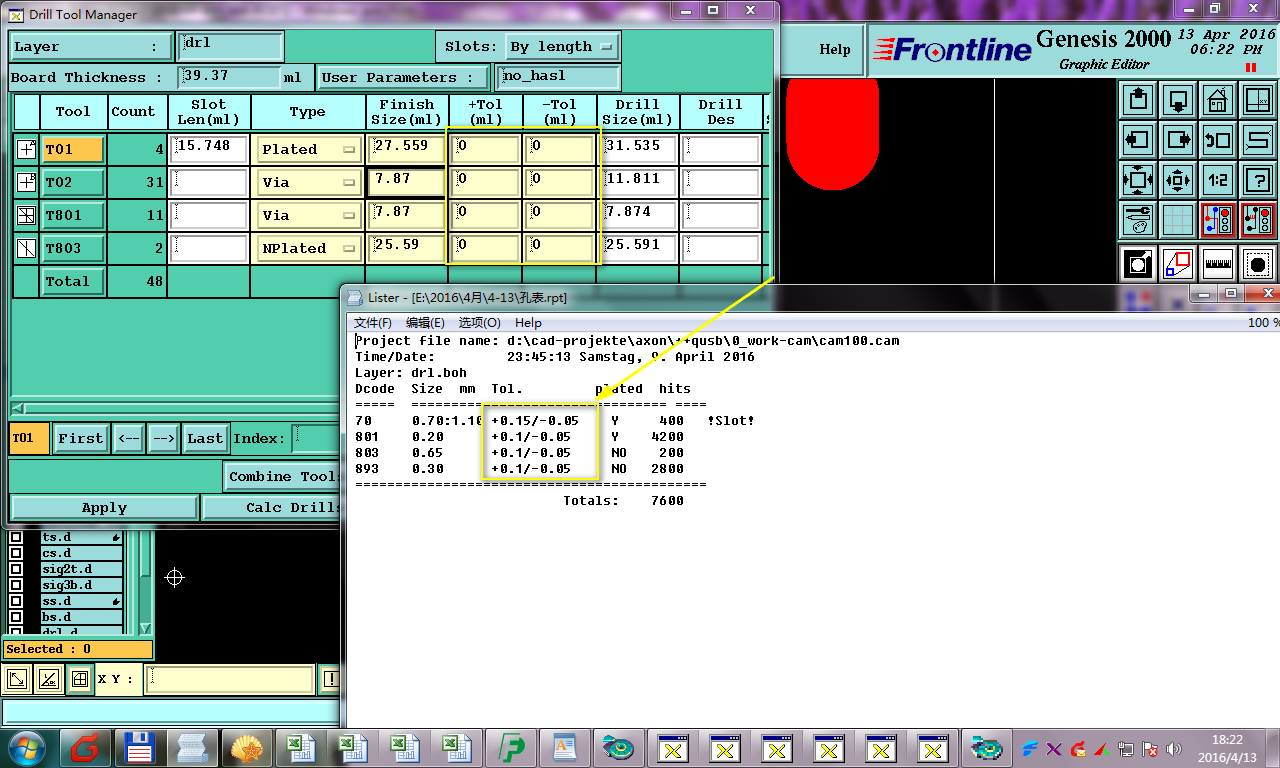Click the zoom-out outward arrows icon

1178,181
